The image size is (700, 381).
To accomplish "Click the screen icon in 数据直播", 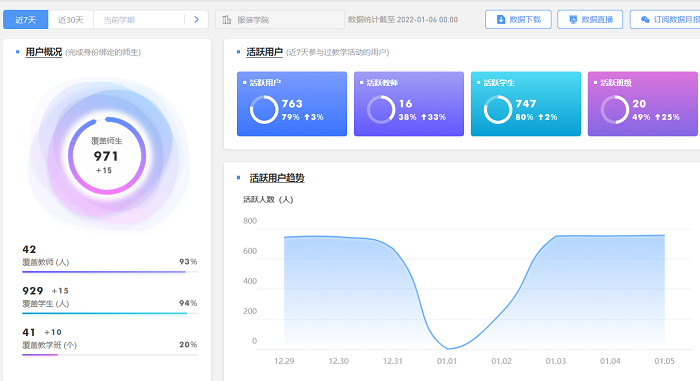I will tap(573, 20).
